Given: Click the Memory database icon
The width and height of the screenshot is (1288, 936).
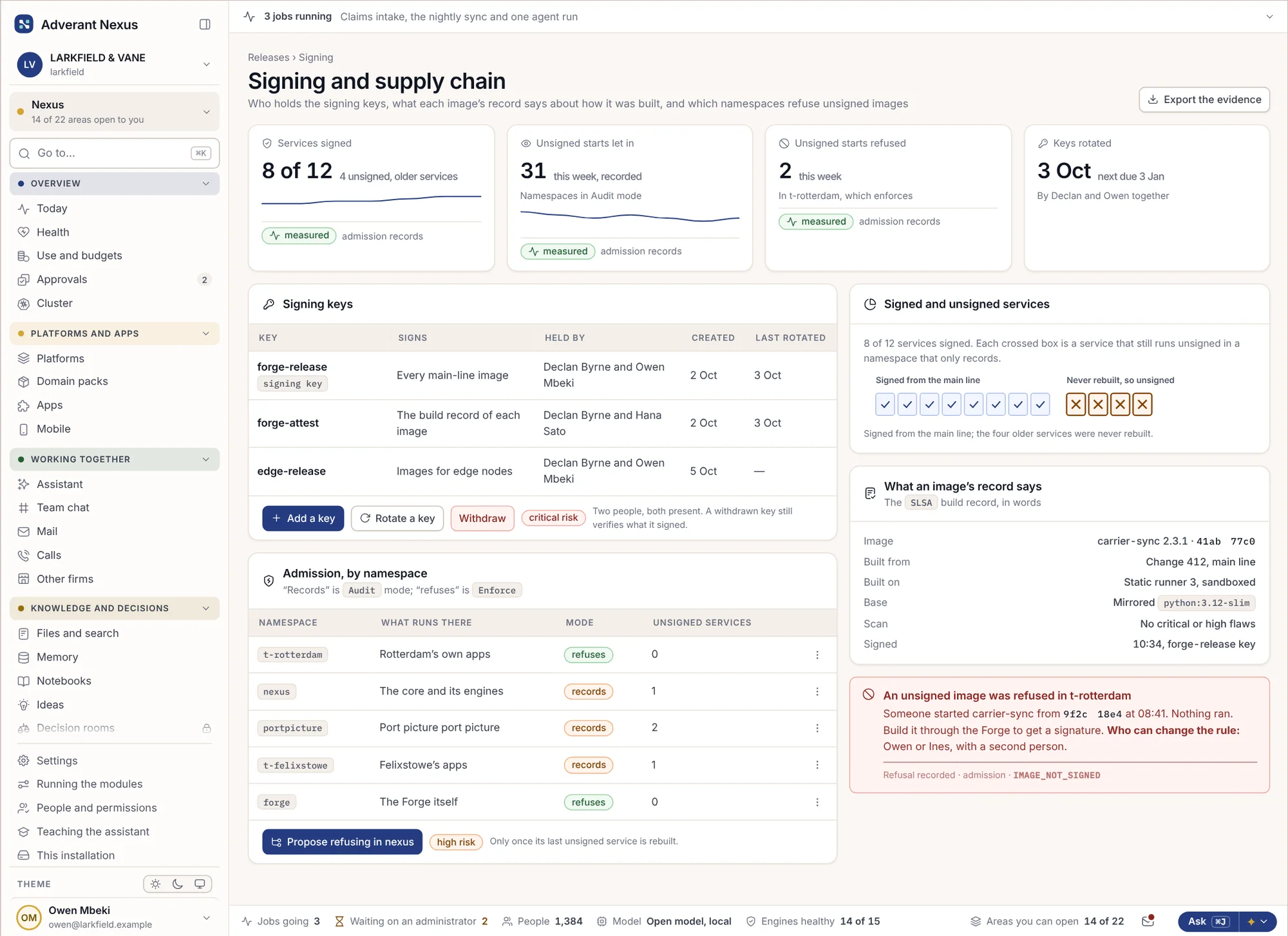Looking at the screenshot, I should click(24, 657).
